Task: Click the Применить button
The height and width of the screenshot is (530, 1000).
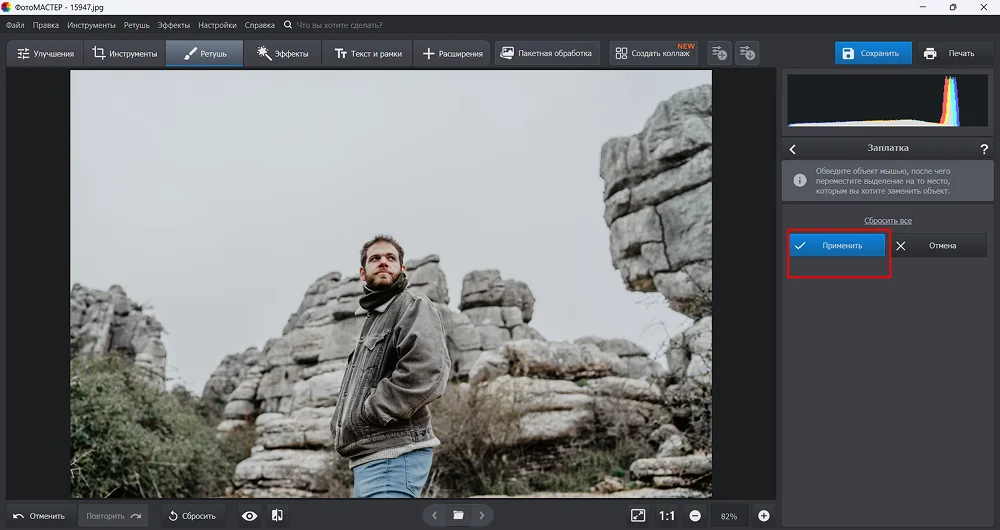Action: pyautogui.click(x=838, y=245)
